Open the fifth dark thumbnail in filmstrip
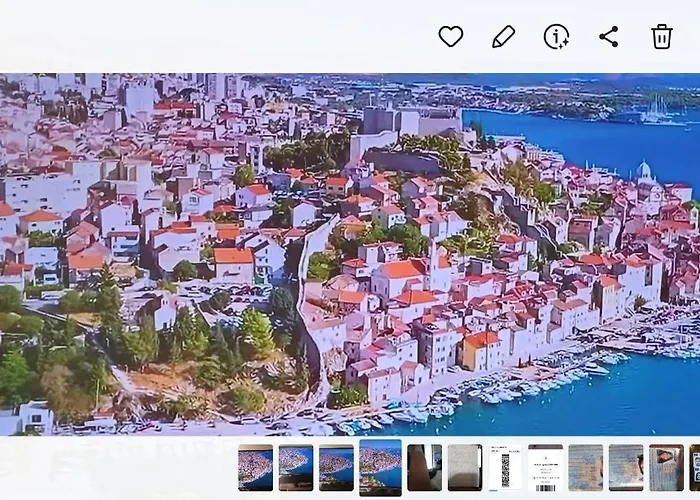 coord(424,467)
